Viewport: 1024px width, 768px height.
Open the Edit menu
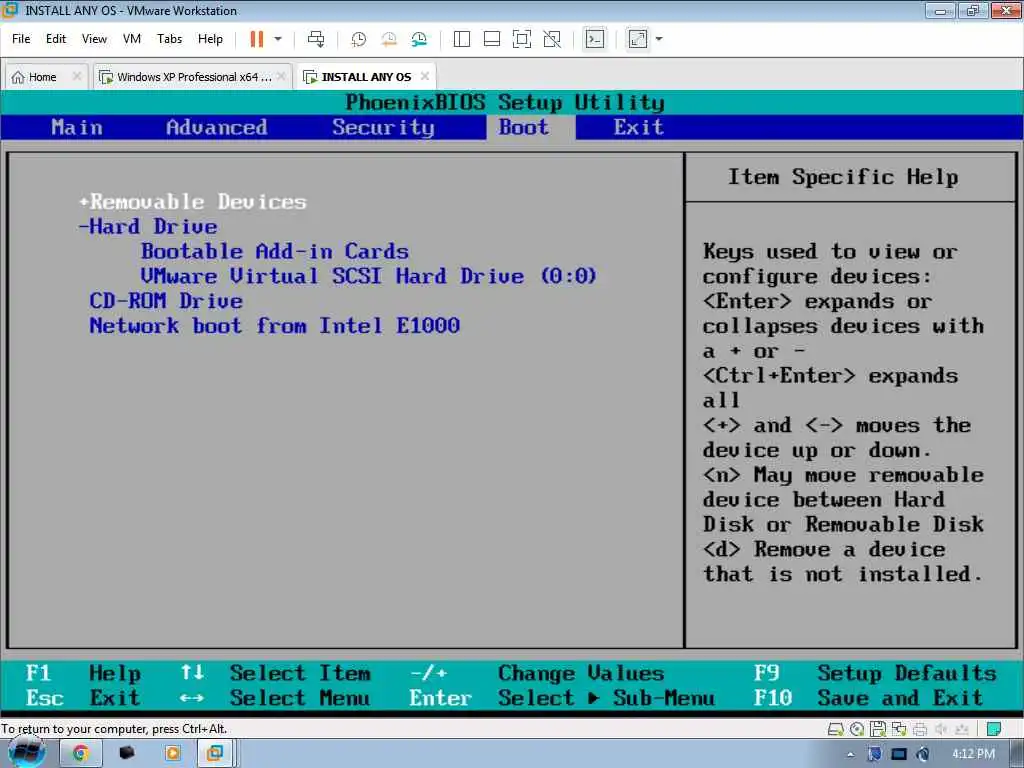coord(56,39)
